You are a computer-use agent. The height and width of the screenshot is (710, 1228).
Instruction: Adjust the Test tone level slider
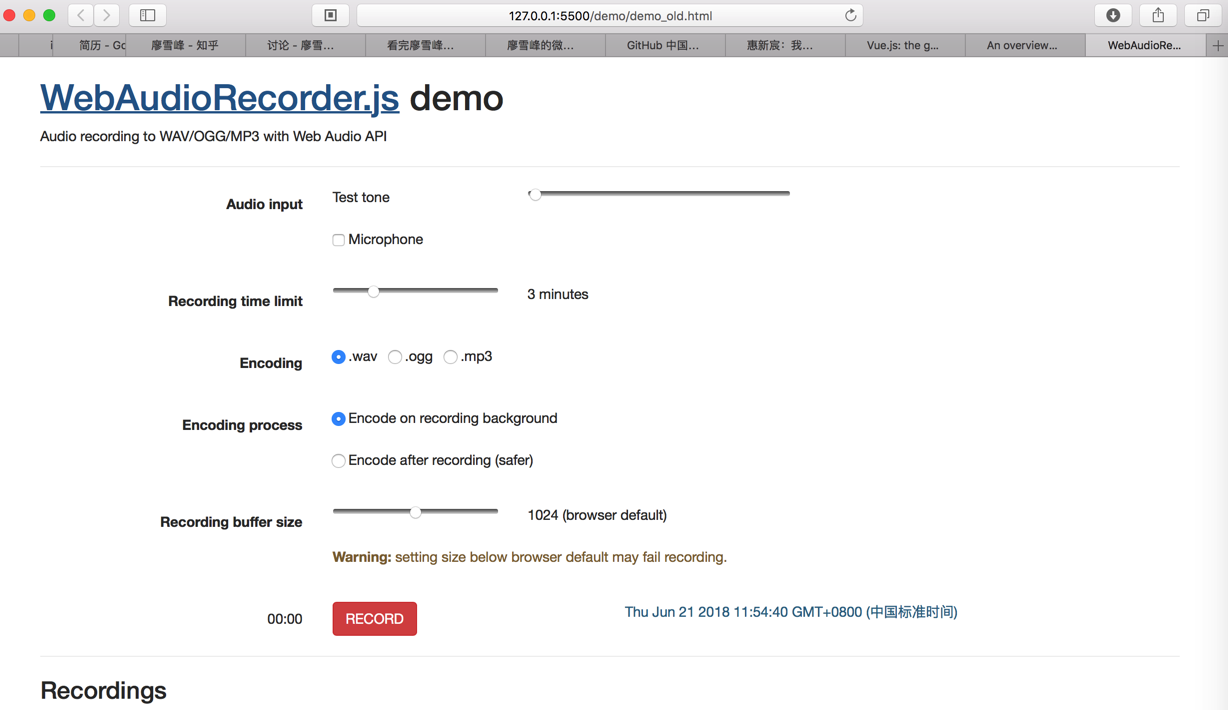click(659, 194)
